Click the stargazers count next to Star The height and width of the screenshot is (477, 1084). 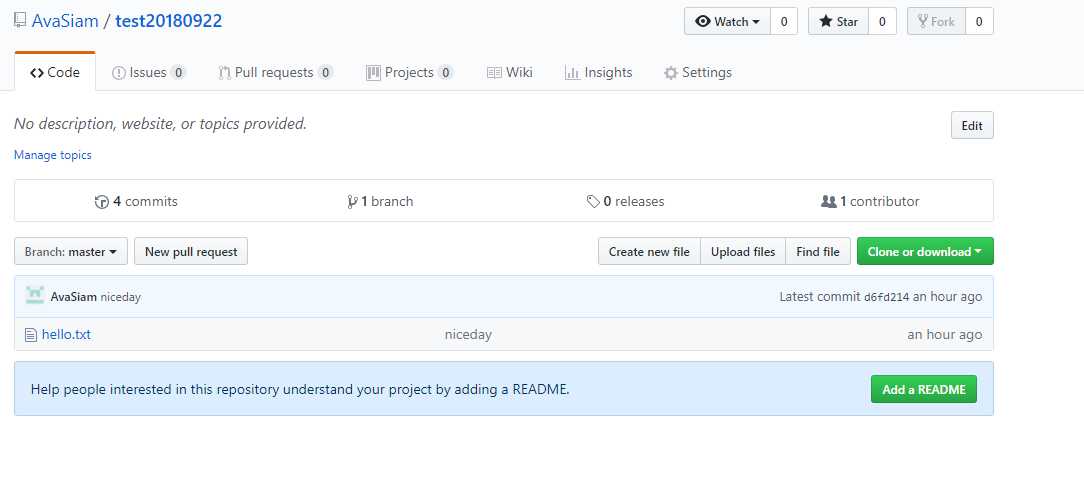(x=882, y=21)
